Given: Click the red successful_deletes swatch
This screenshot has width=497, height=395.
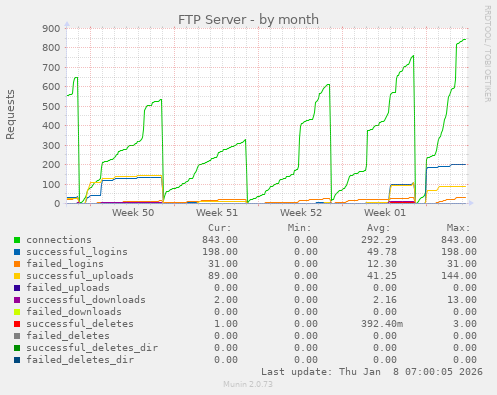Looking at the screenshot, I should pyautogui.click(x=17, y=324).
